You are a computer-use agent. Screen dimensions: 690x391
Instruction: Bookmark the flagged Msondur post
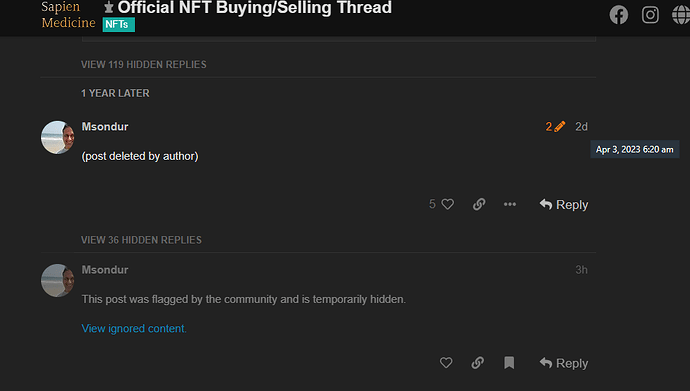(509, 363)
